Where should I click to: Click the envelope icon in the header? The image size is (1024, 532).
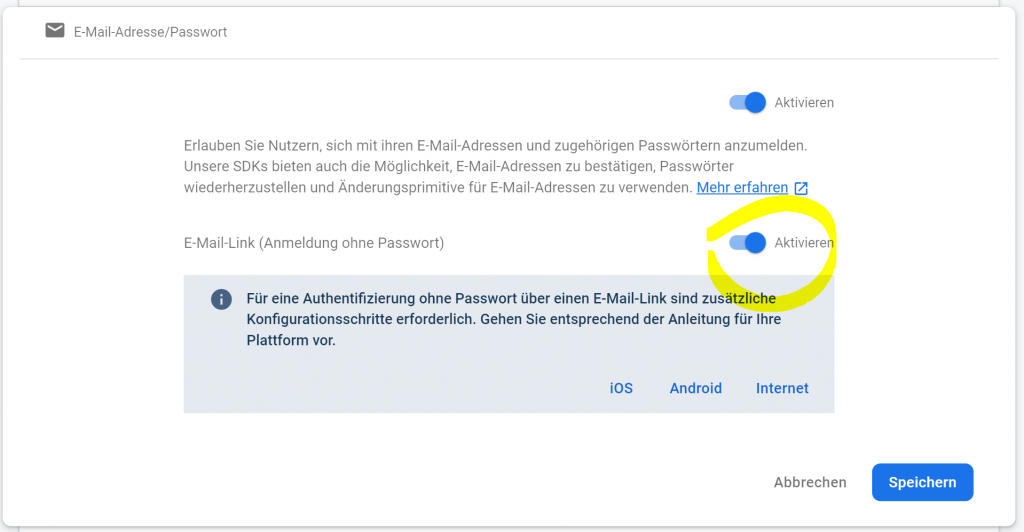pyautogui.click(x=55, y=31)
